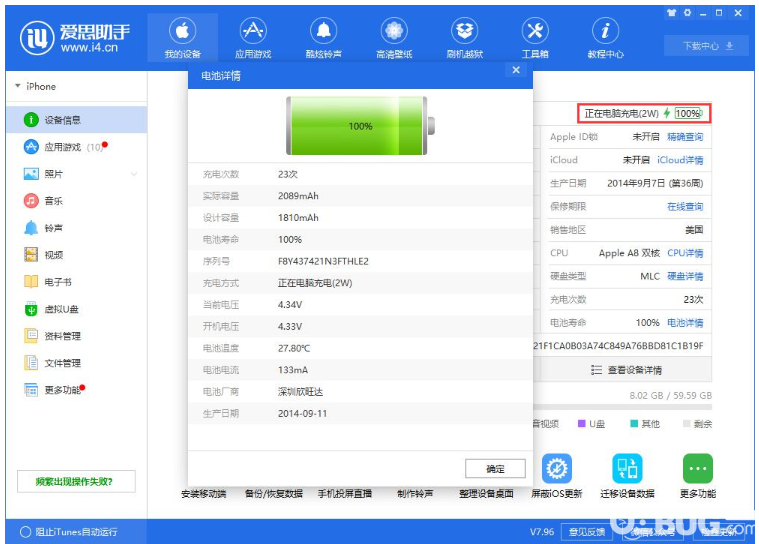Click the i4 爱思助手 logo
This screenshot has width=759, height=544.
(75, 38)
